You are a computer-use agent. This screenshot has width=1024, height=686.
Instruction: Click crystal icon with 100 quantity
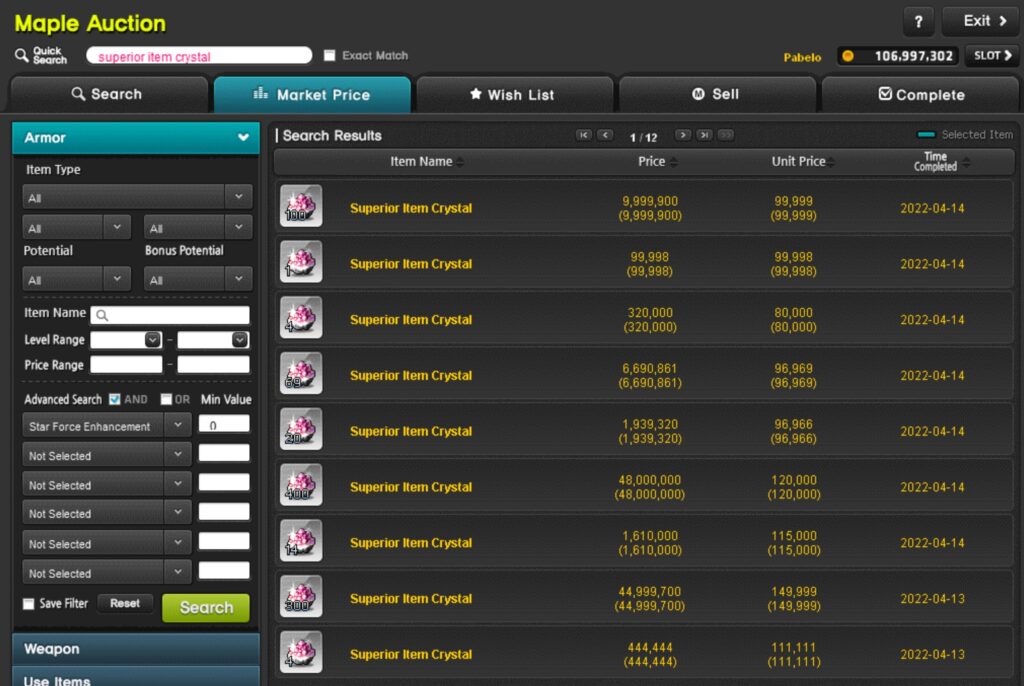tap(301, 206)
